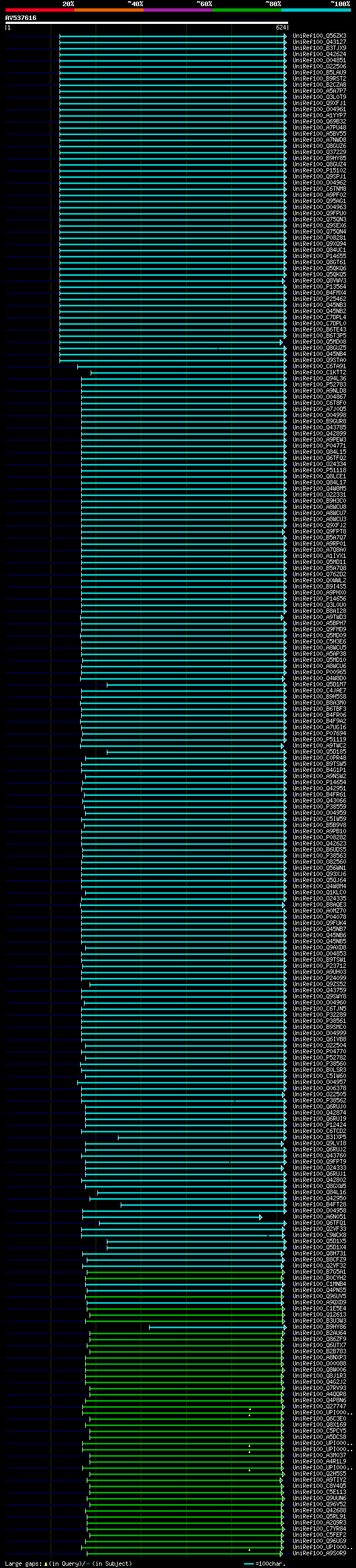Click the cyan ~100% identity legend bar
This screenshot has height=1568, width=356.
[317, 10]
